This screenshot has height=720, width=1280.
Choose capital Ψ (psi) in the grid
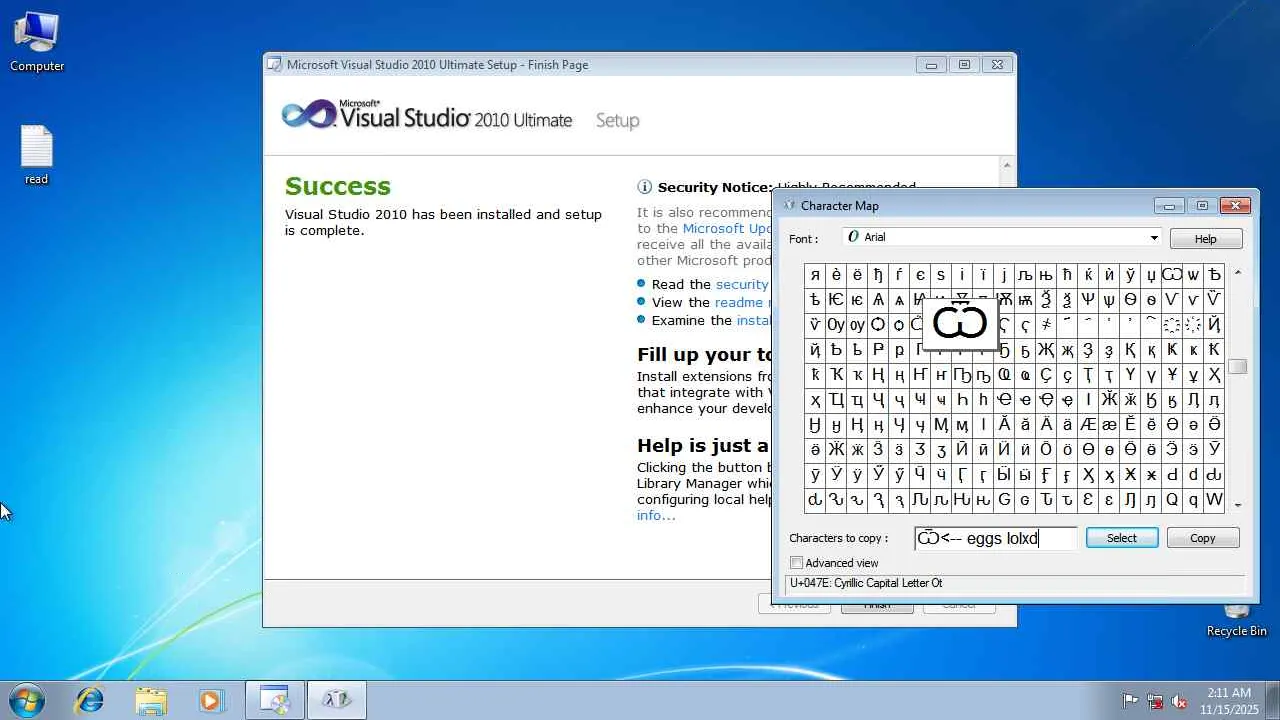click(x=1088, y=299)
